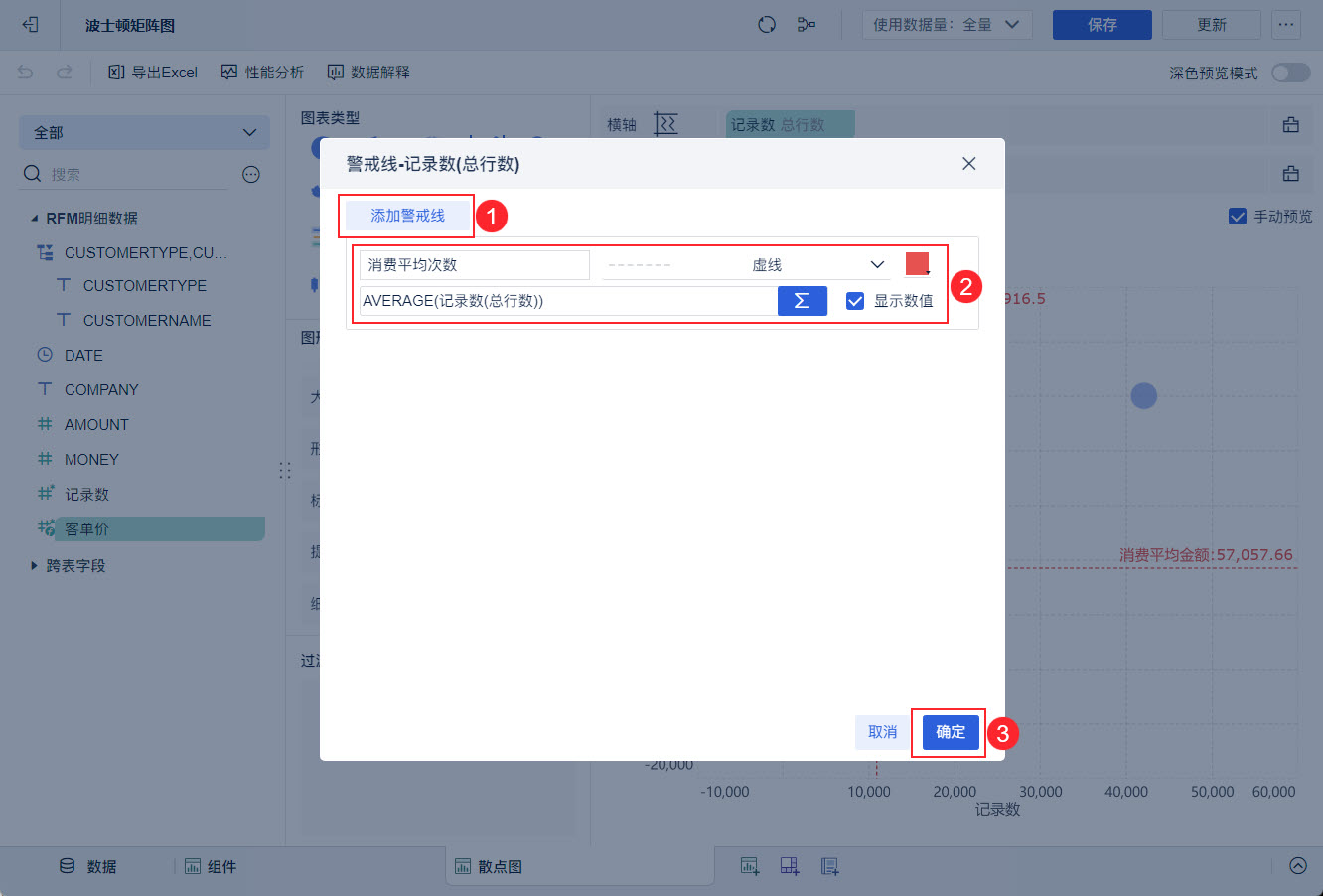This screenshot has height=896, width=1323.
Task: Click the panel resize handle dots
Action: click(285, 471)
